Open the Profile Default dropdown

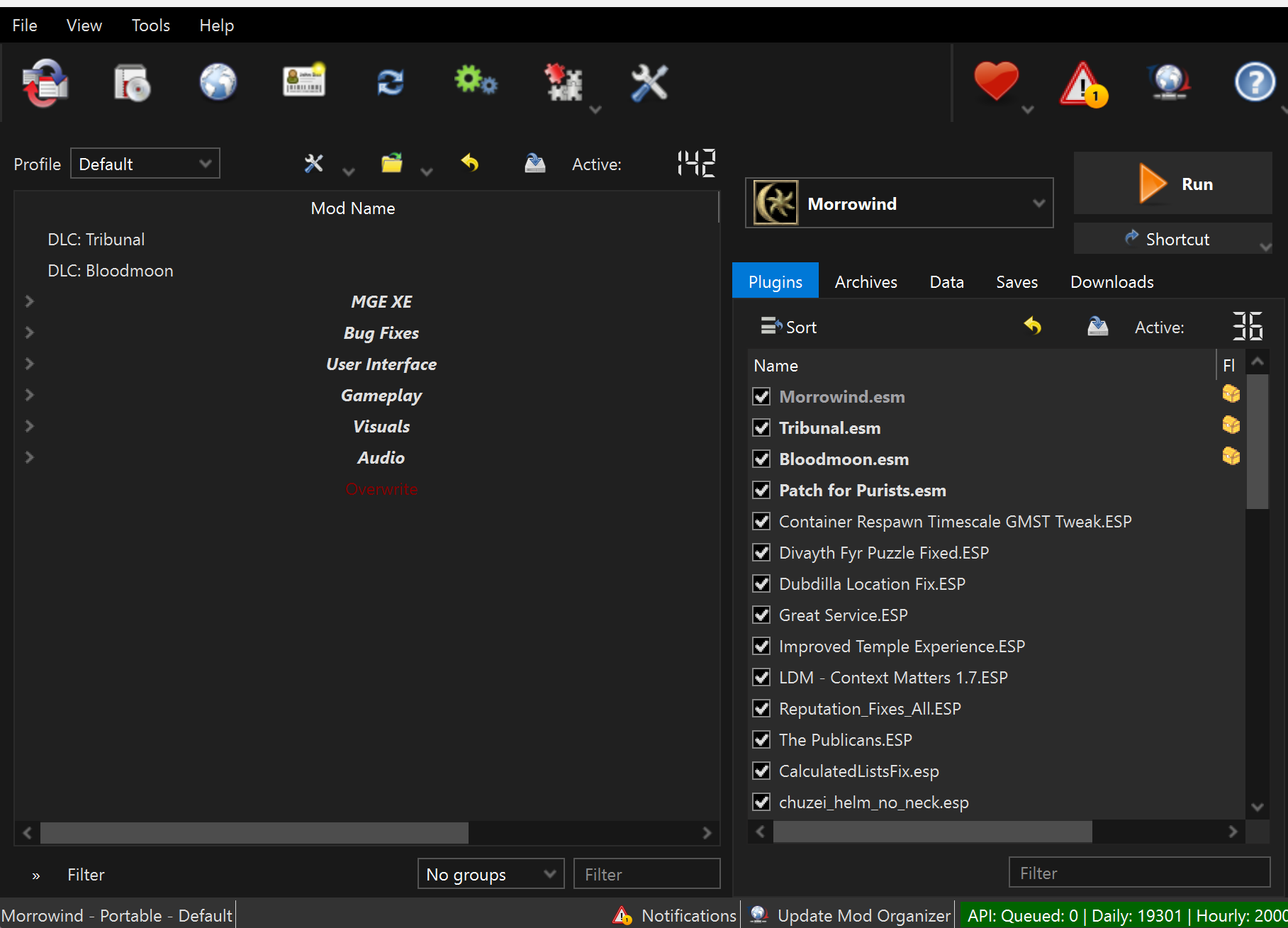(x=145, y=164)
